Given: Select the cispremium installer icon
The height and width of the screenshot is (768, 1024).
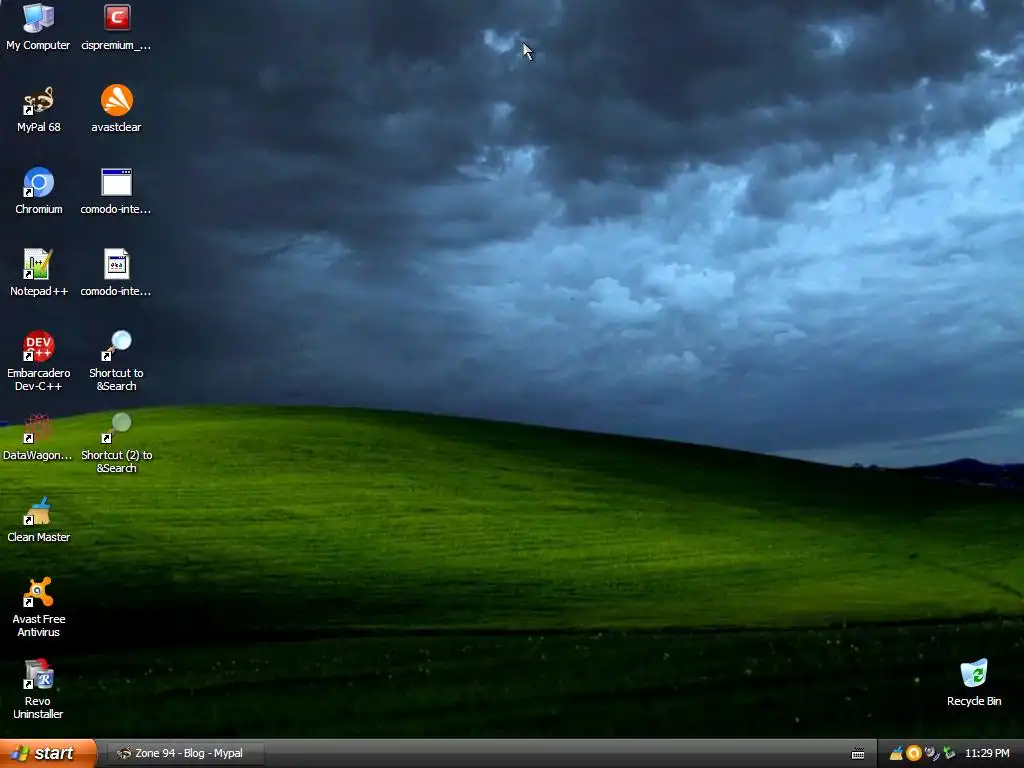Looking at the screenshot, I should click(x=116, y=27).
